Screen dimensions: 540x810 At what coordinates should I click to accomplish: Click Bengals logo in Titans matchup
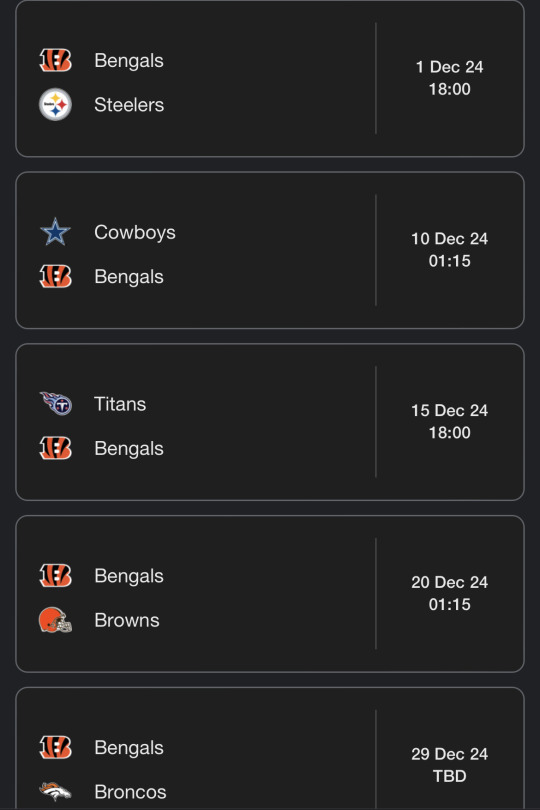tap(55, 448)
